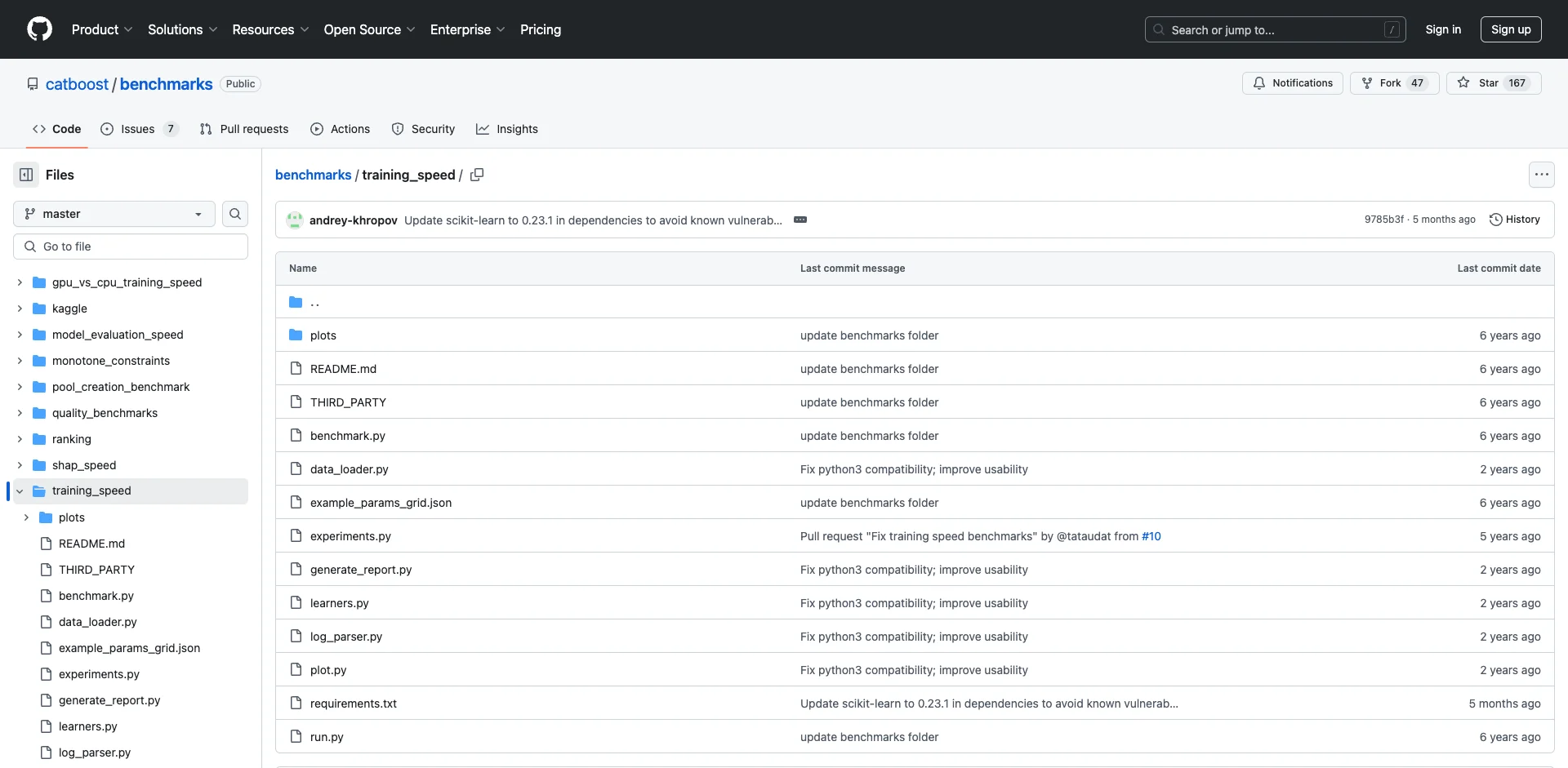Click file icon beside data_loader.py in table
This screenshot has height=768, width=1568.
coord(296,469)
